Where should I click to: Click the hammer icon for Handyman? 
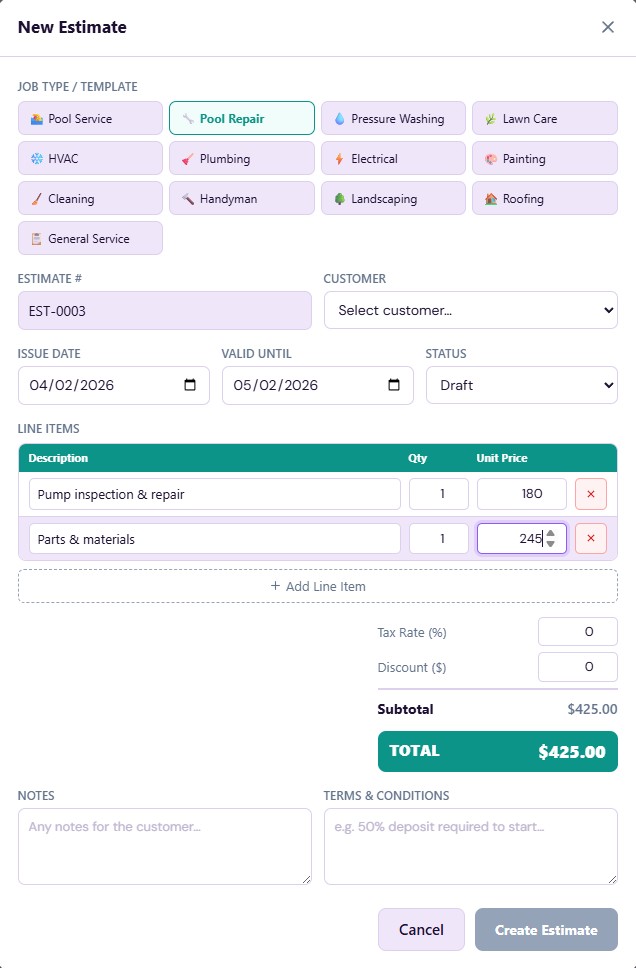coord(188,198)
